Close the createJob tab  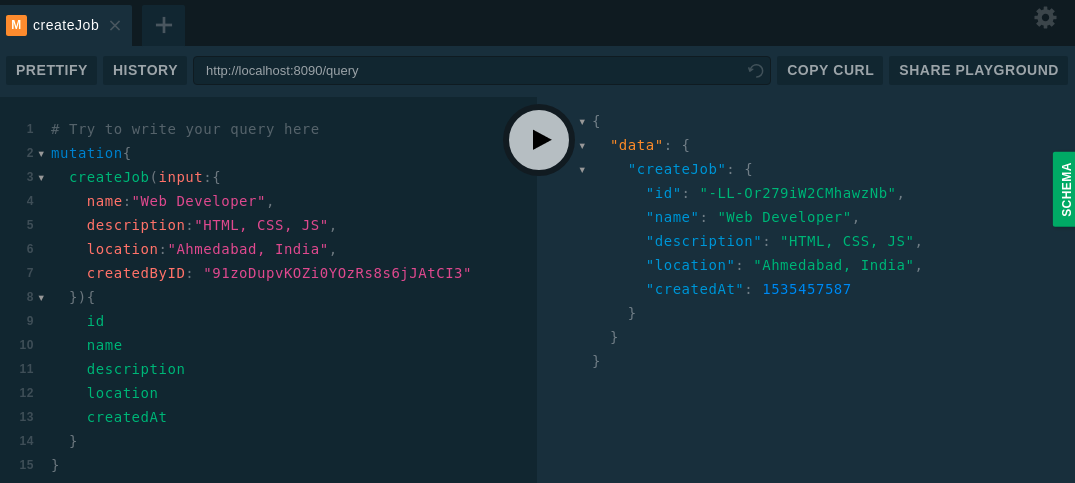115,26
